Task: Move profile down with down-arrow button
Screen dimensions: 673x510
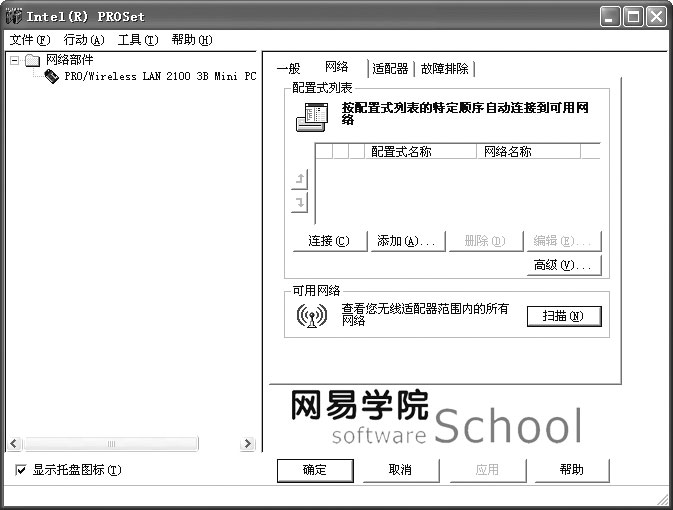Action: click(300, 202)
